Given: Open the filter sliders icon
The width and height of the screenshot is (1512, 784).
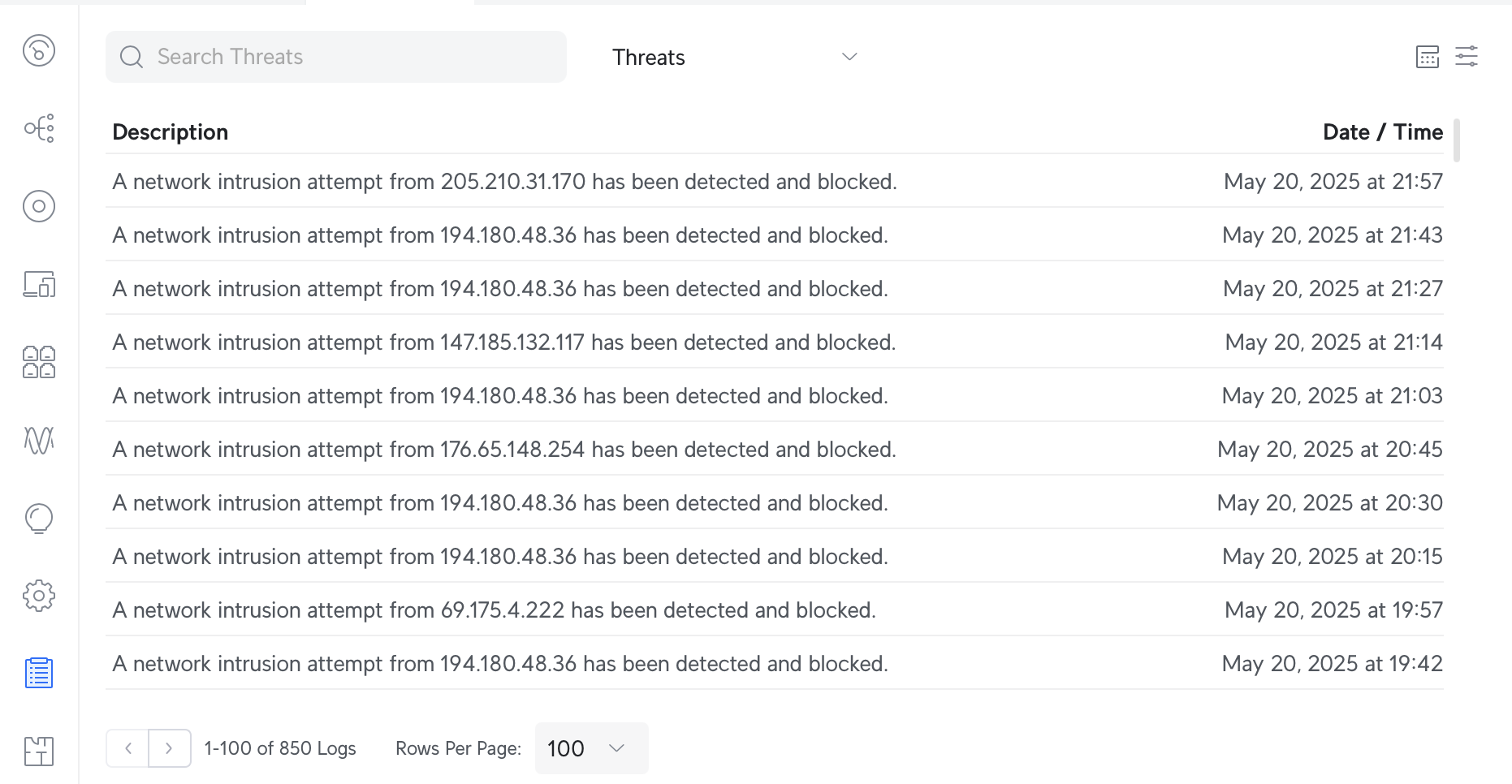Looking at the screenshot, I should pos(1467,57).
